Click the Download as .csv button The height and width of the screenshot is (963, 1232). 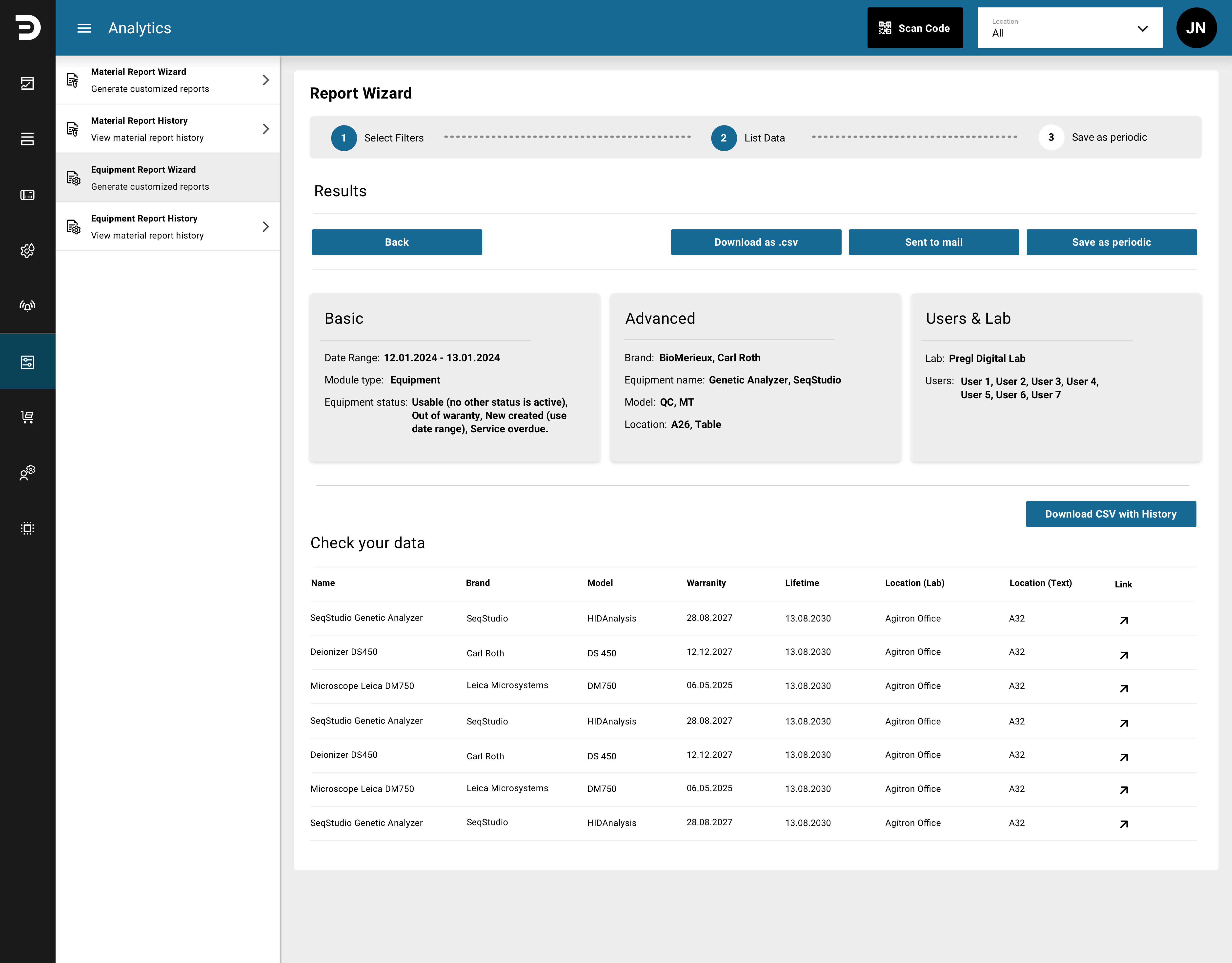[756, 242]
